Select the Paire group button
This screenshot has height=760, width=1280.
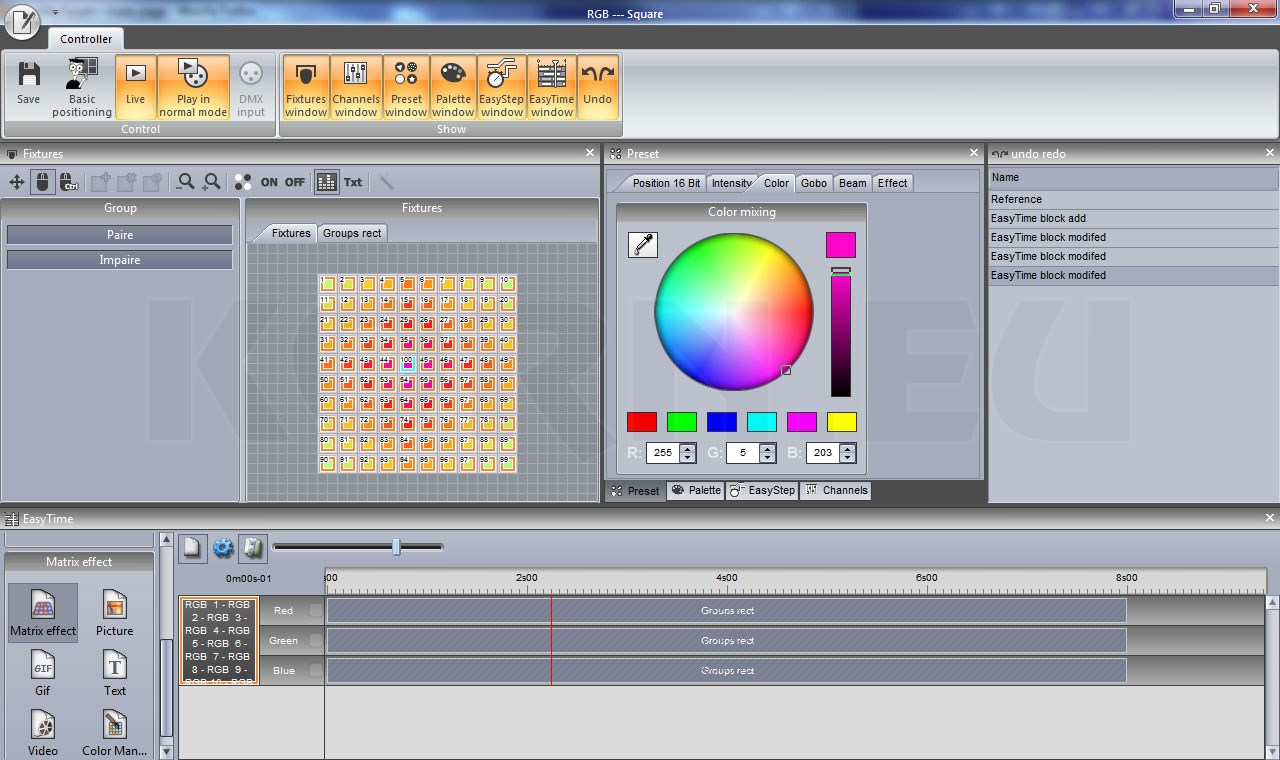click(x=120, y=235)
